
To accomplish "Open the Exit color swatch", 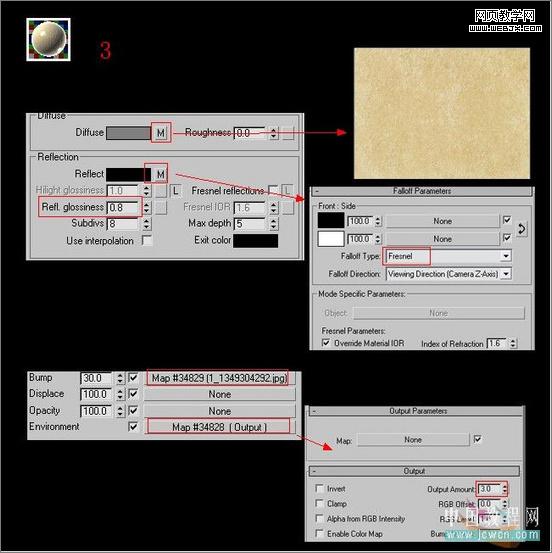I will pyautogui.click(x=255, y=241).
